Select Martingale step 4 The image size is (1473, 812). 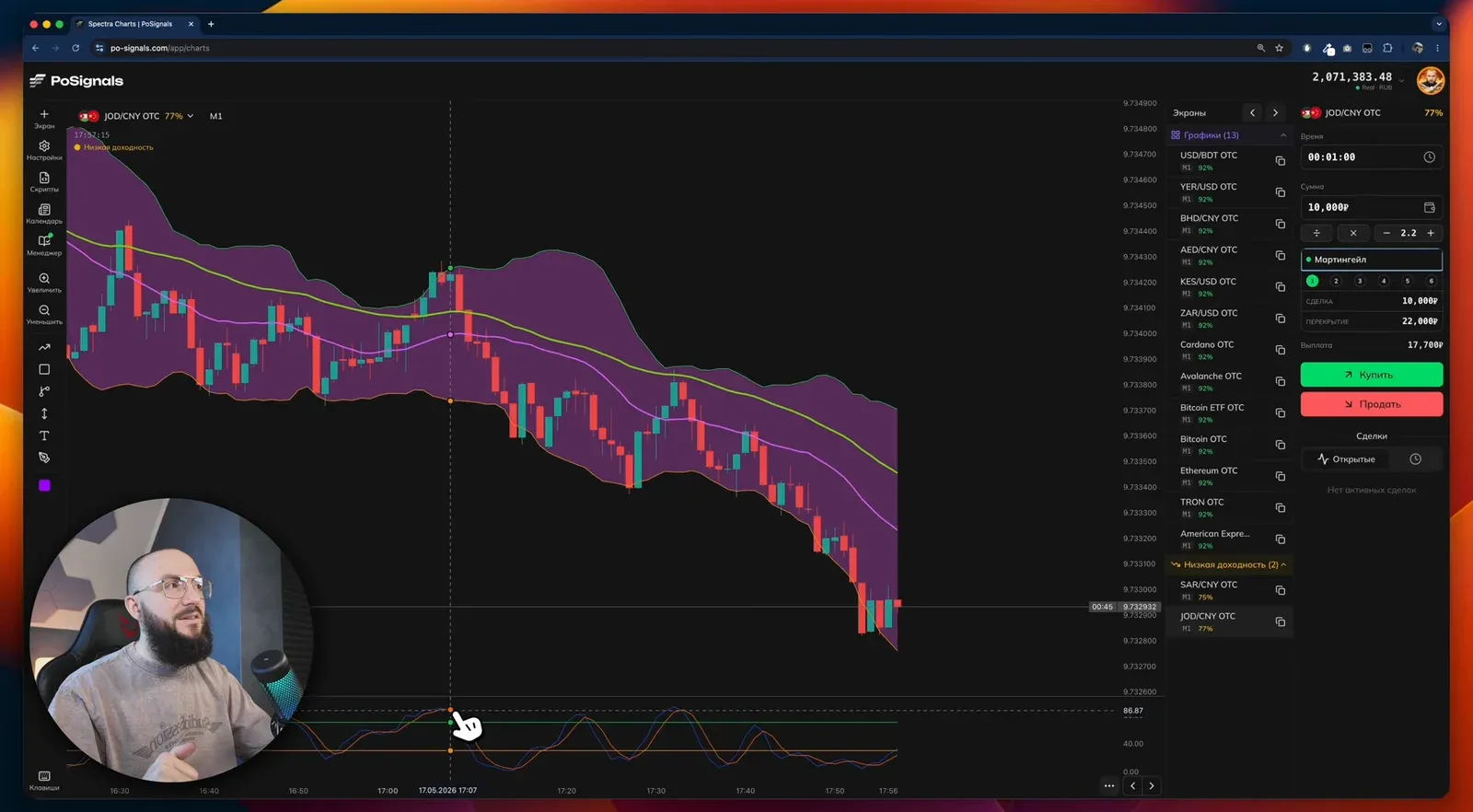pos(1384,281)
